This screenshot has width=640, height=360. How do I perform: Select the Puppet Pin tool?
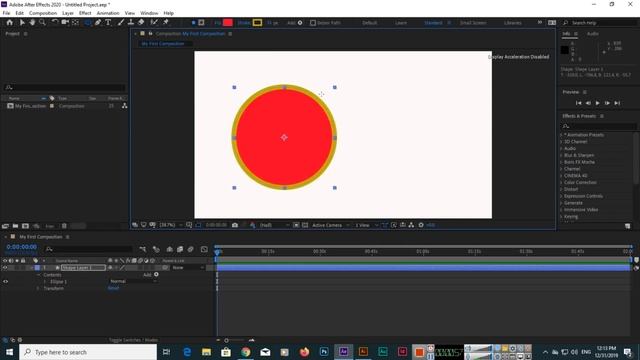(x=166, y=22)
